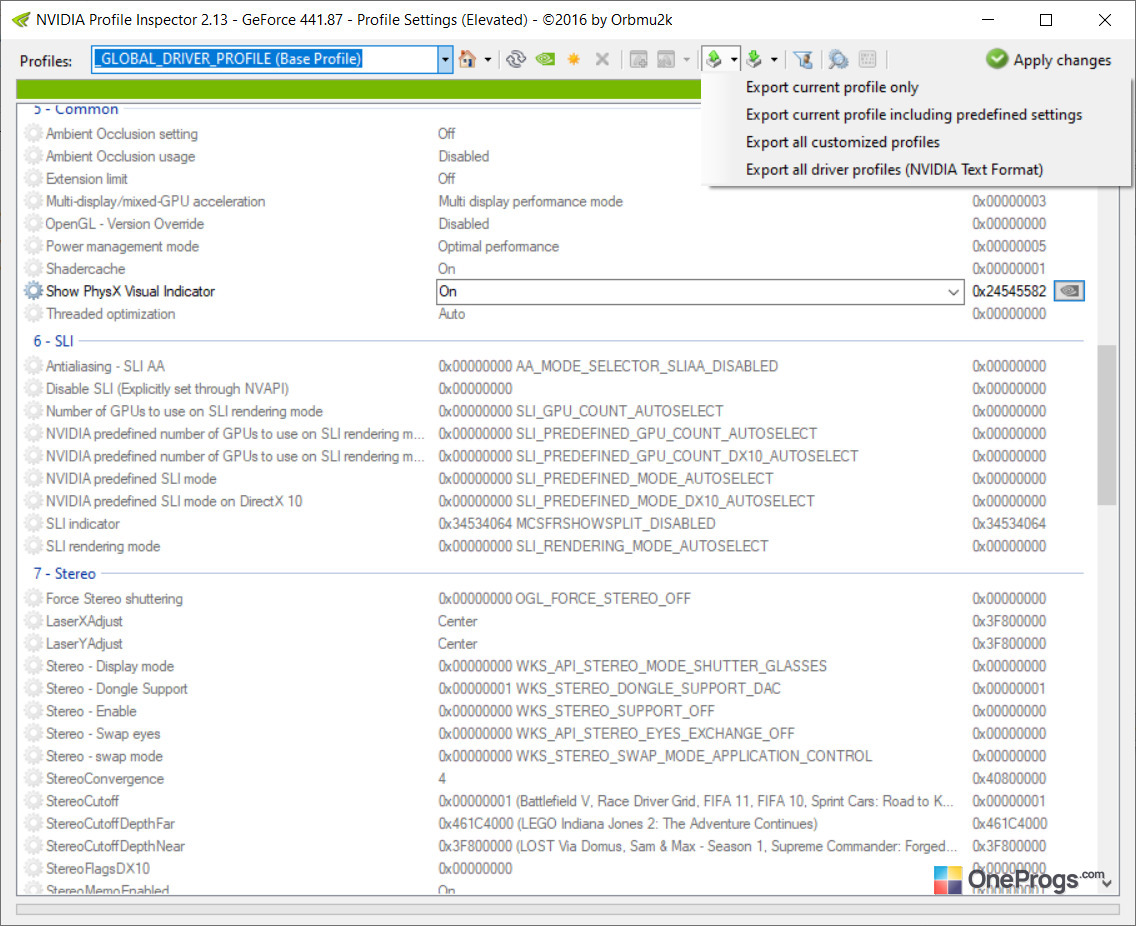Collapse the 7 - Stereo section header
1136x926 pixels.
click(64, 574)
